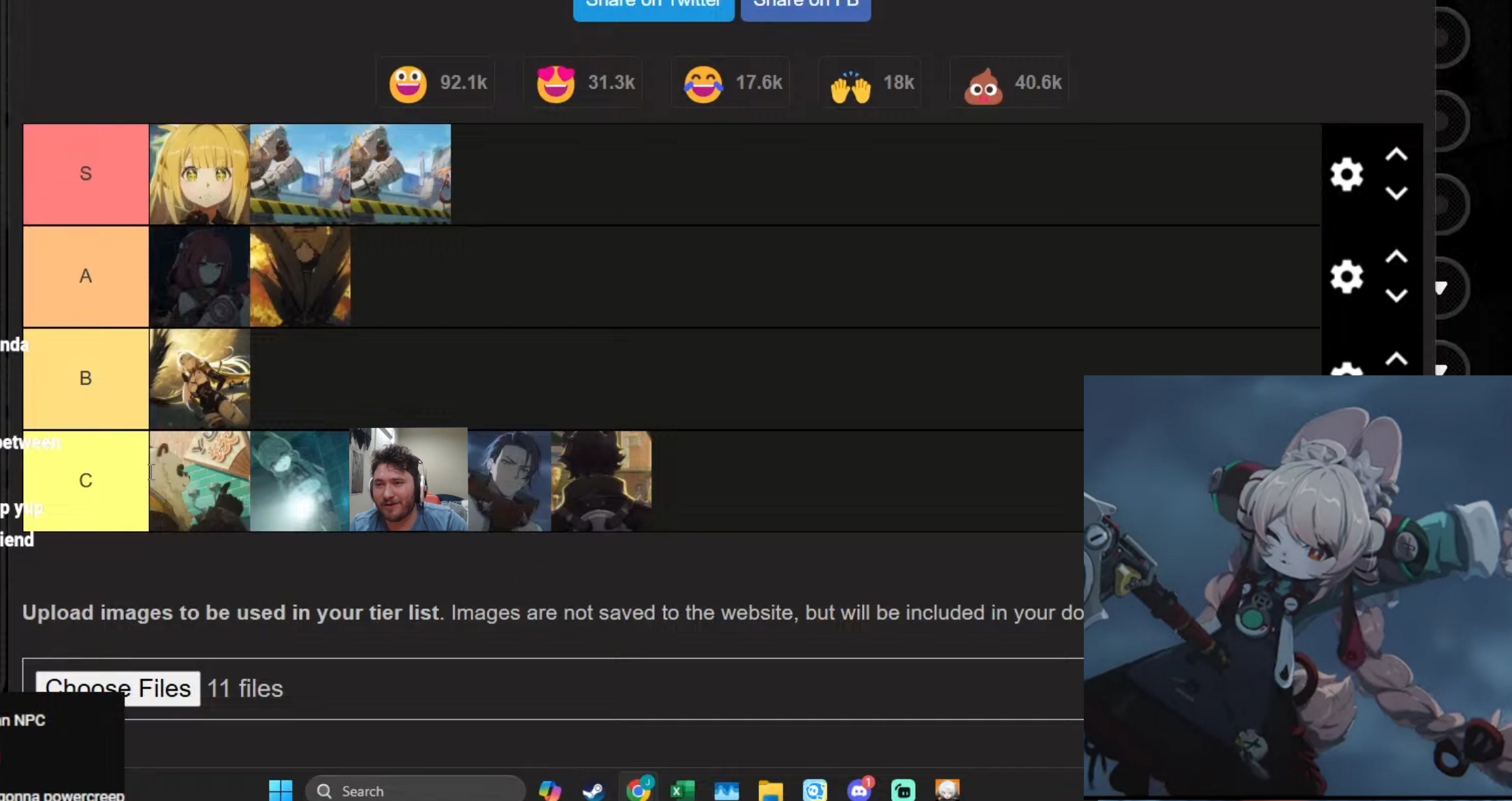Open the Windows Start menu
1512x801 pixels.
[280, 790]
